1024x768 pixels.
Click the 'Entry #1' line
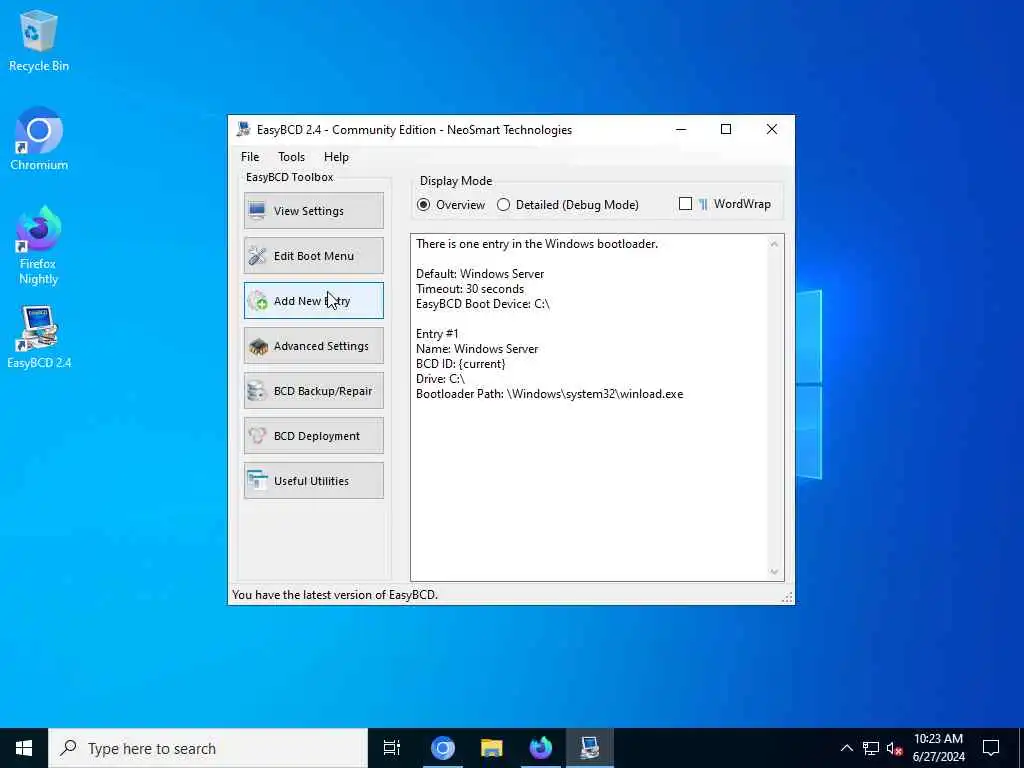[x=437, y=334]
